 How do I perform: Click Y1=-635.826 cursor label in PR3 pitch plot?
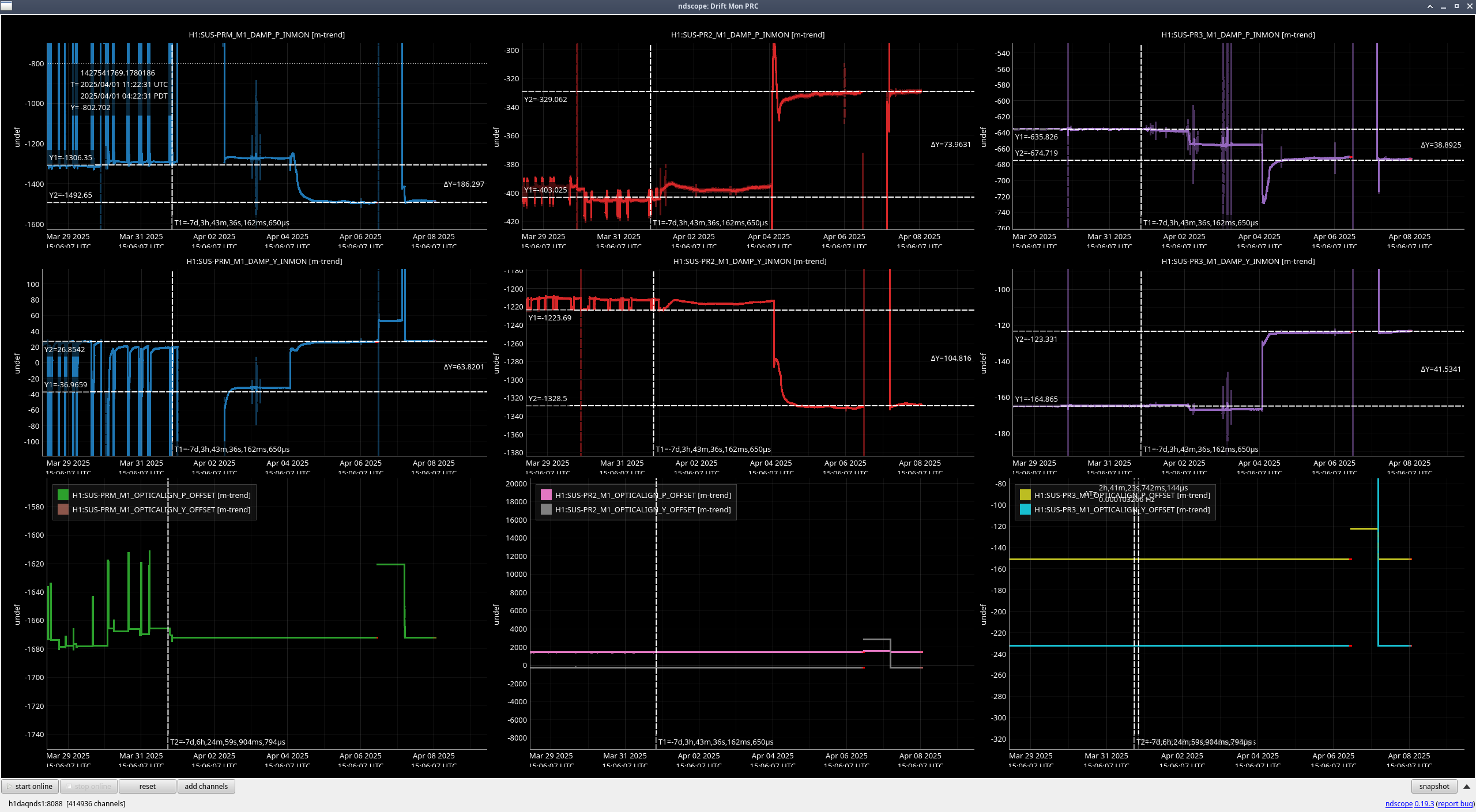(1036, 137)
